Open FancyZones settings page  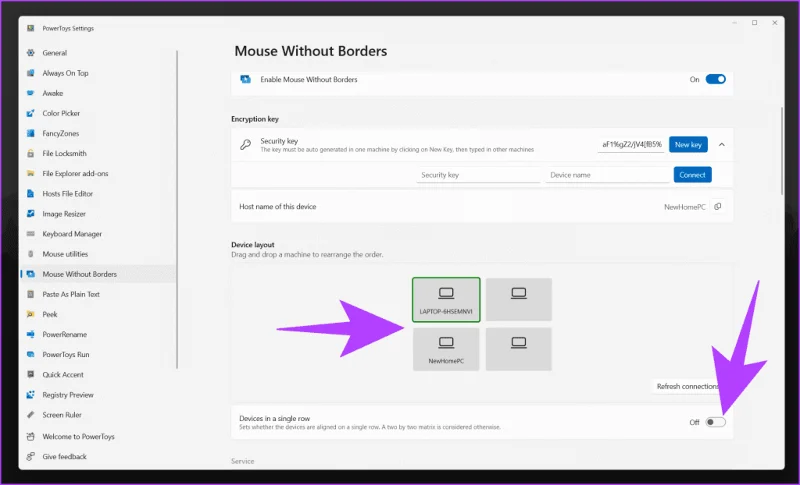point(61,133)
